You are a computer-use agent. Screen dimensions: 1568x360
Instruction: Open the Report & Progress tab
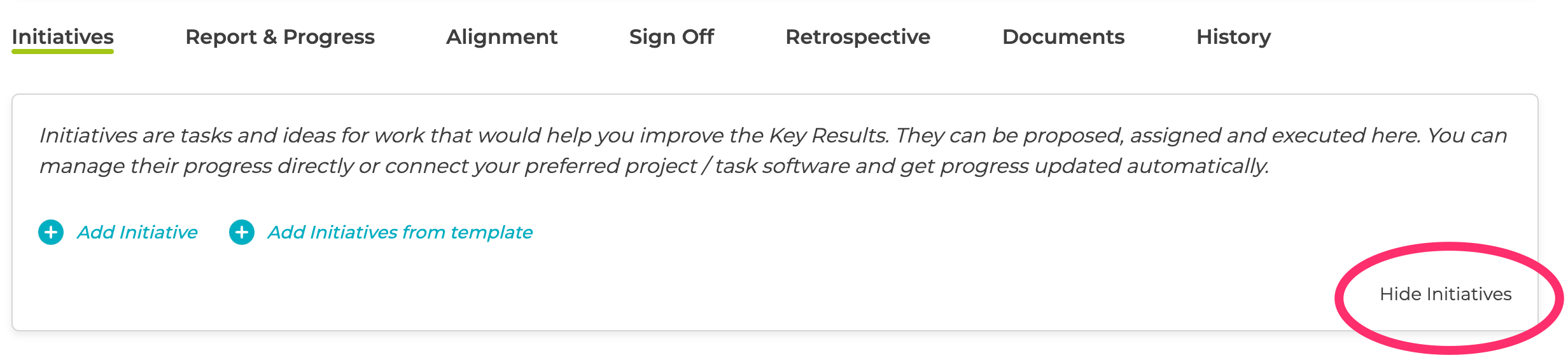tap(280, 37)
